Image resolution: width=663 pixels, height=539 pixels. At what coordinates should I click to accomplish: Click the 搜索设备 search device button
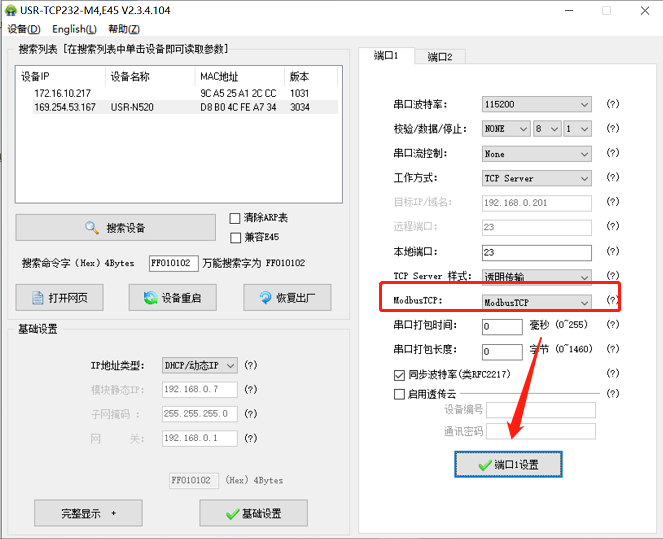coord(116,227)
